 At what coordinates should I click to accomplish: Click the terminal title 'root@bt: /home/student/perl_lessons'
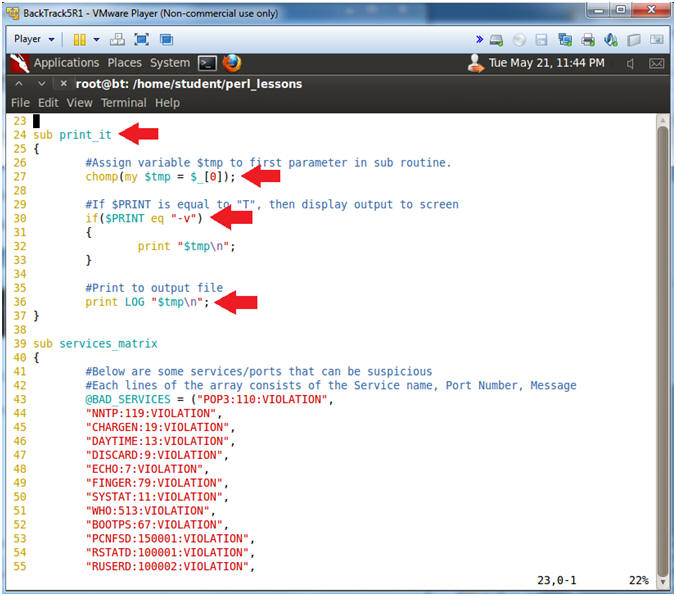189,84
